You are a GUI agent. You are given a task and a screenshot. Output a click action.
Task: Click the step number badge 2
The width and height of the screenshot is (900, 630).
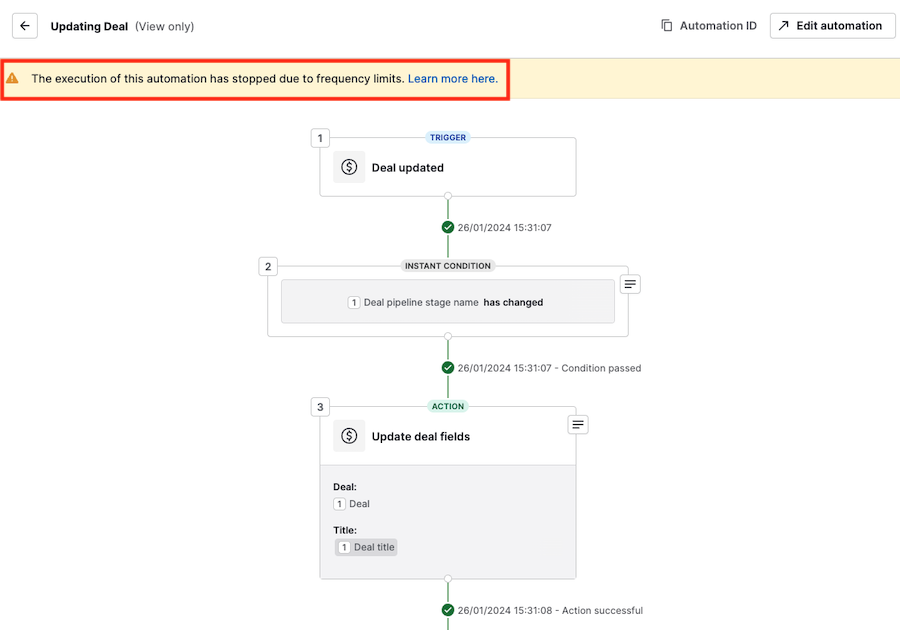pyautogui.click(x=267, y=266)
